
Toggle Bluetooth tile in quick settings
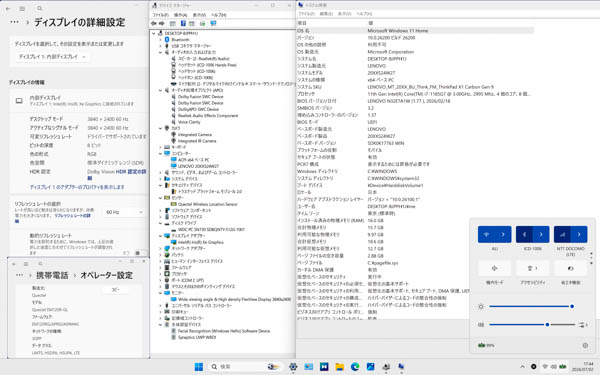tap(524, 234)
